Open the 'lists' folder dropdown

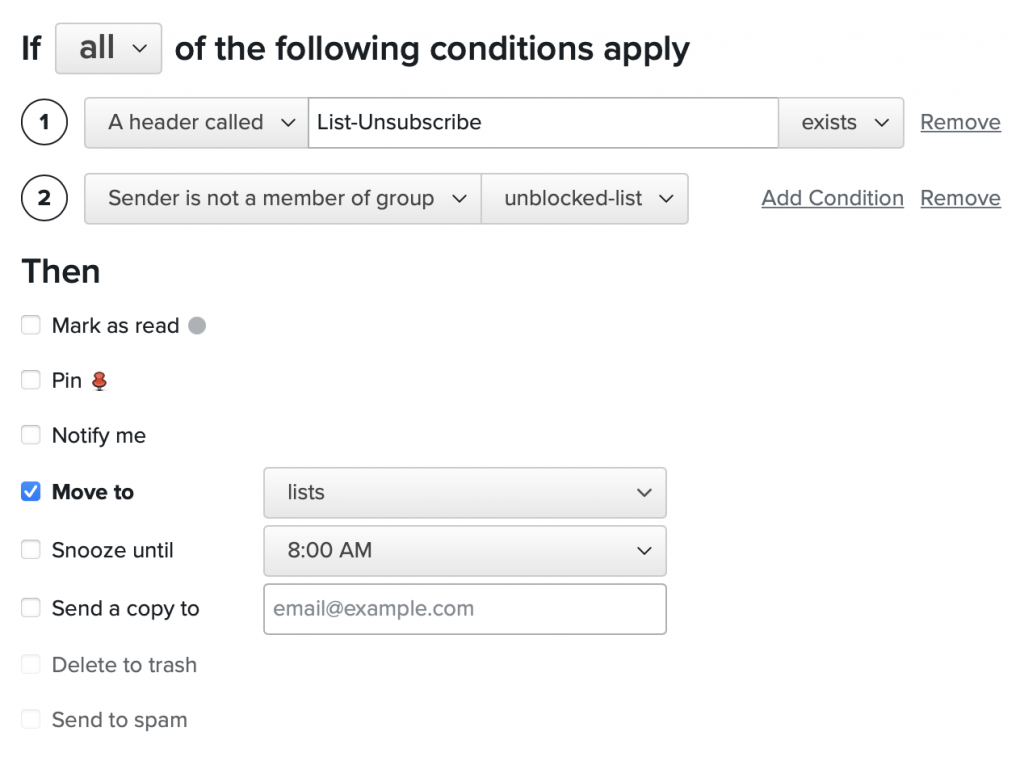tap(465, 492)
